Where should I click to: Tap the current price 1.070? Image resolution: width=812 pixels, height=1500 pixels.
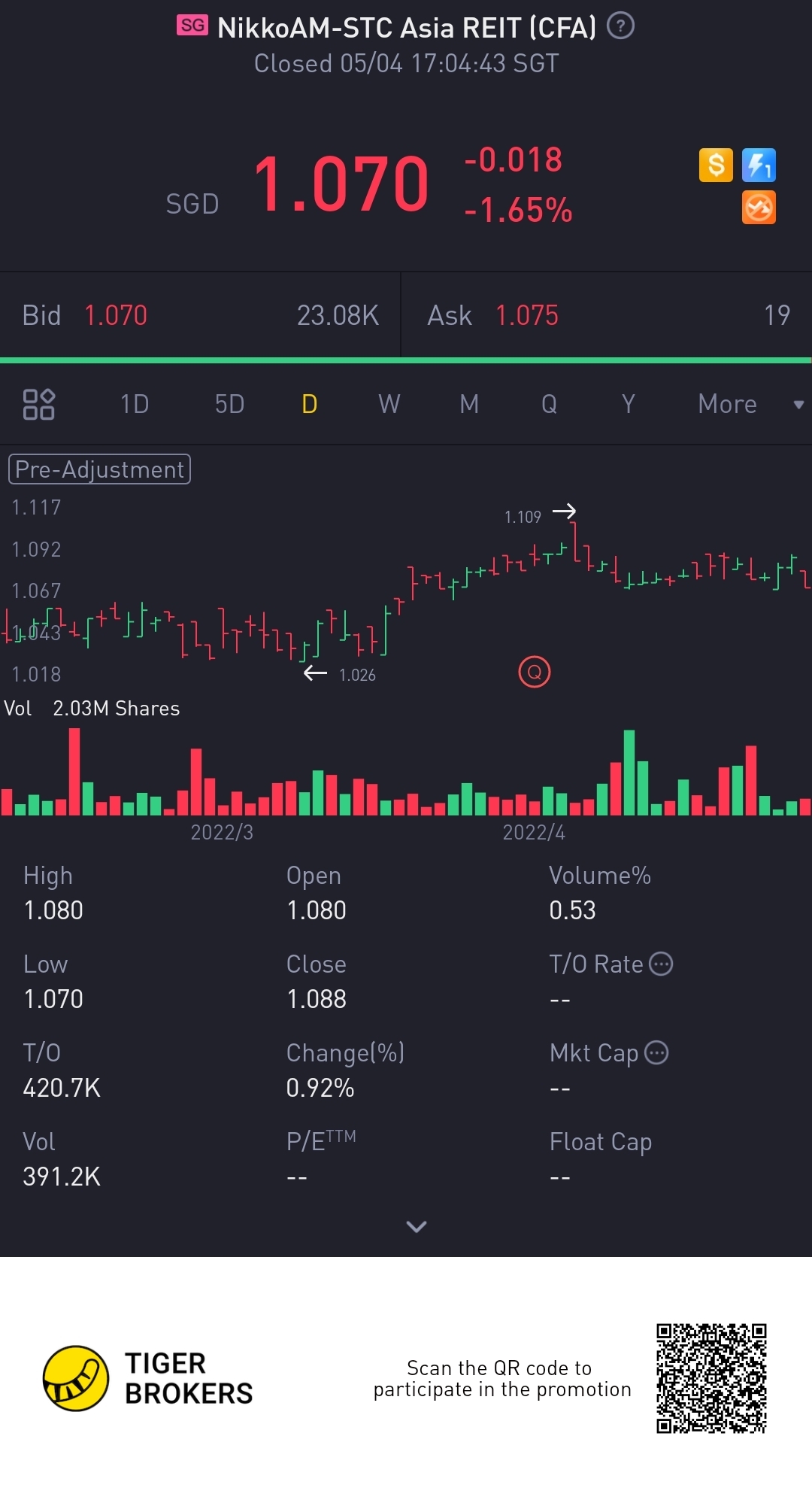341,184
